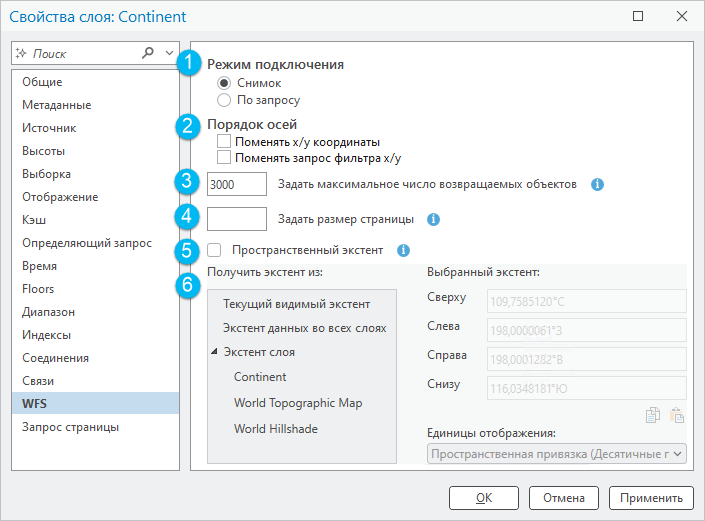Toggle Поменять запрос фильтра x/y checkbox
This screenshot has width=705, height=521.
click(224, 158)
